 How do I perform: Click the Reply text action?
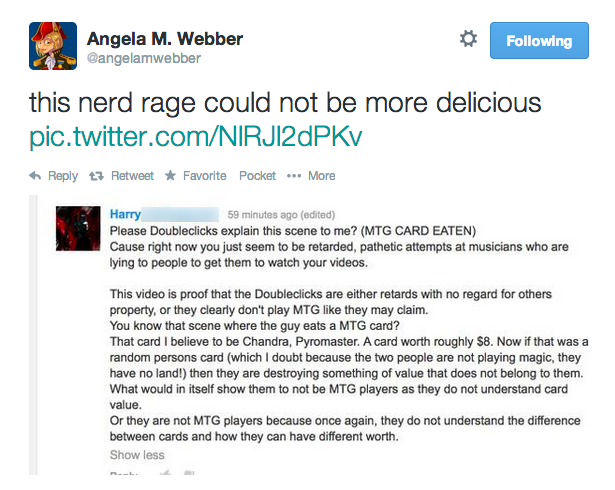[x=63, y=176]
